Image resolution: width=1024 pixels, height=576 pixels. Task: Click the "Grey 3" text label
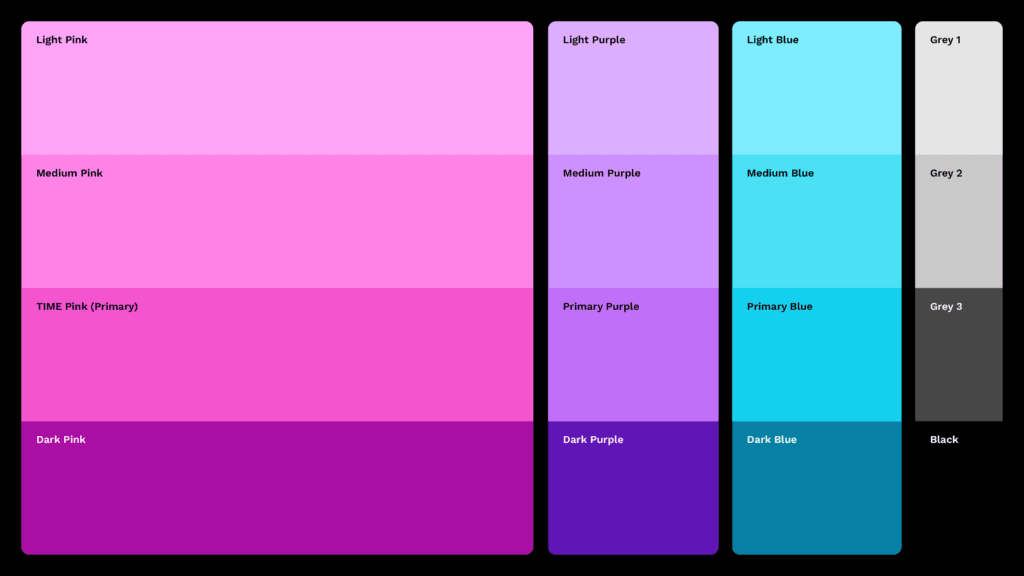946,307
